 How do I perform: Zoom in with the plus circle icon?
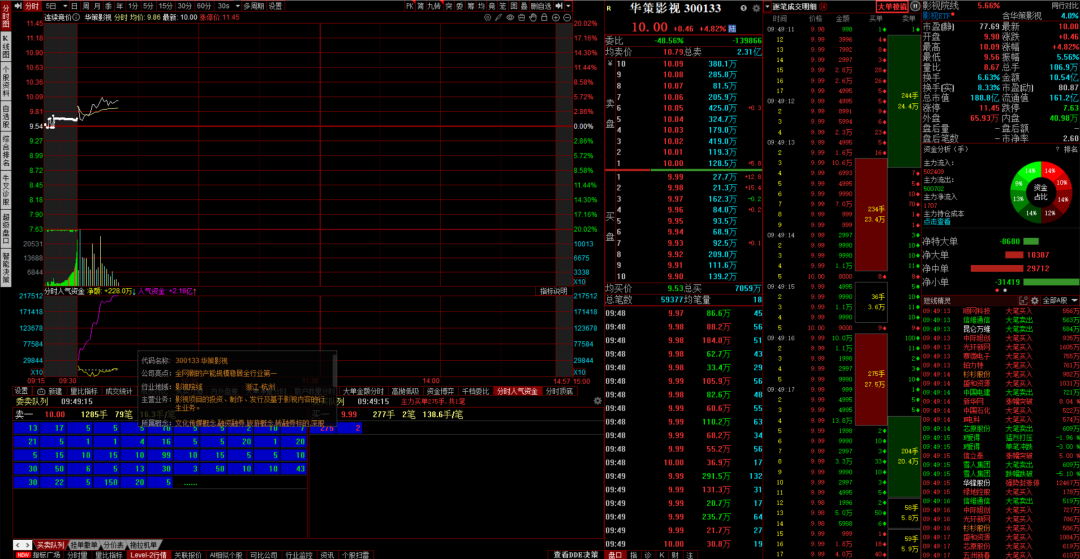click(556, 17)
